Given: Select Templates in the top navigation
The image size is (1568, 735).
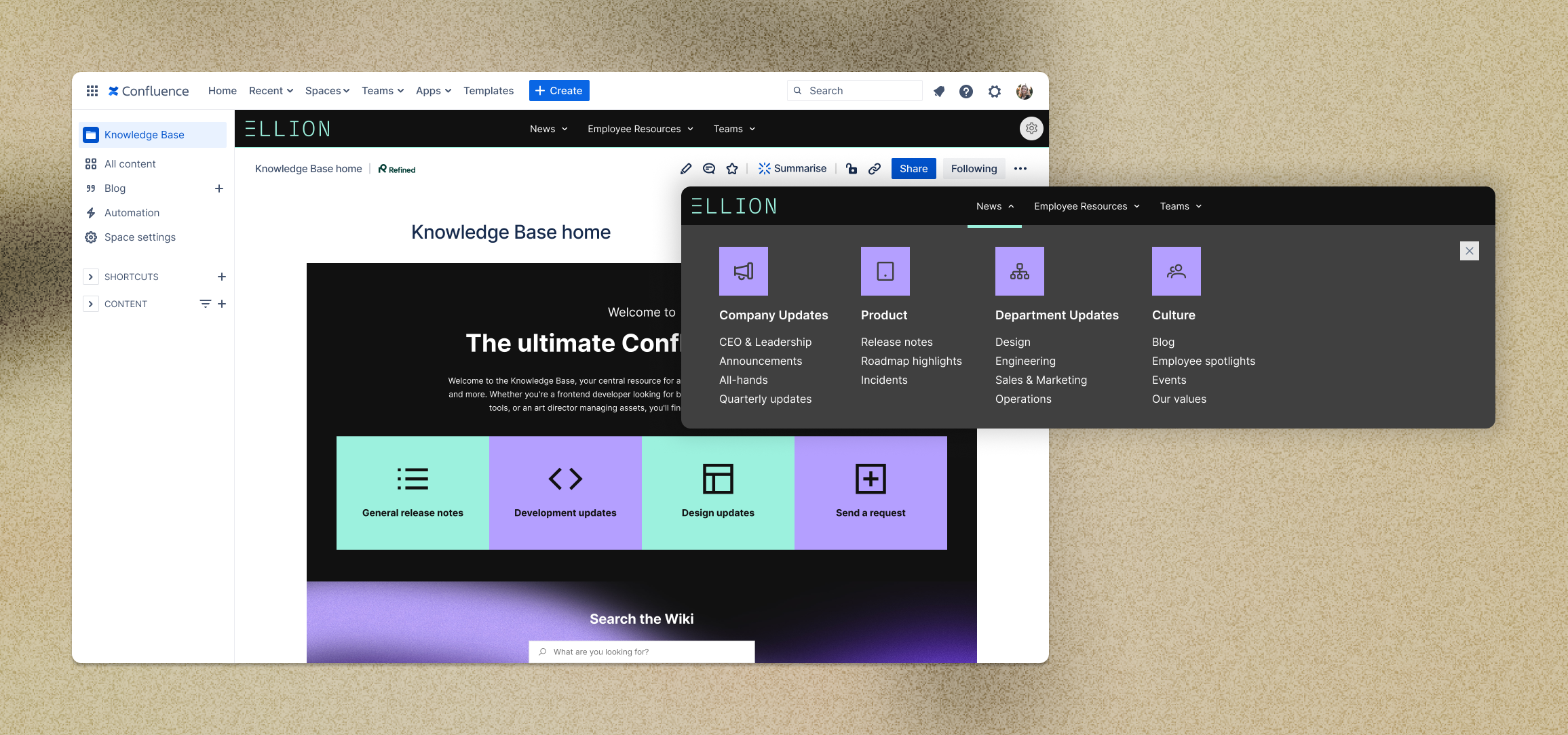Looking at the screenshot, I should (489, 91).
